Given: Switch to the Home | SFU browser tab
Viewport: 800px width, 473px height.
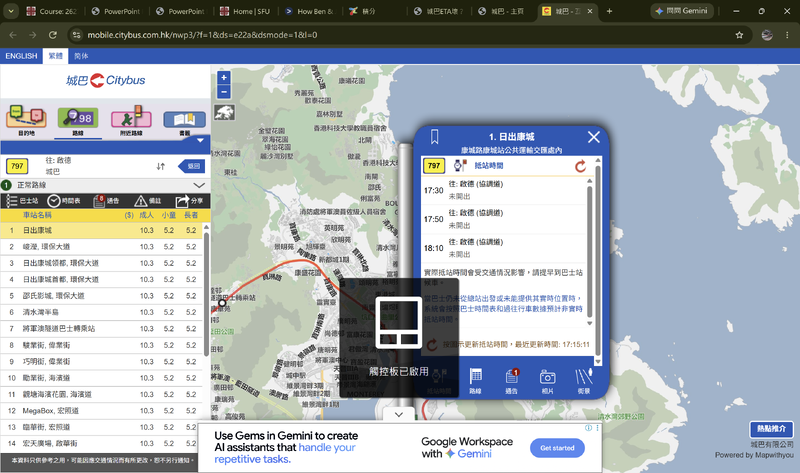Looking at the screenshot, I should tap(244, 11).
